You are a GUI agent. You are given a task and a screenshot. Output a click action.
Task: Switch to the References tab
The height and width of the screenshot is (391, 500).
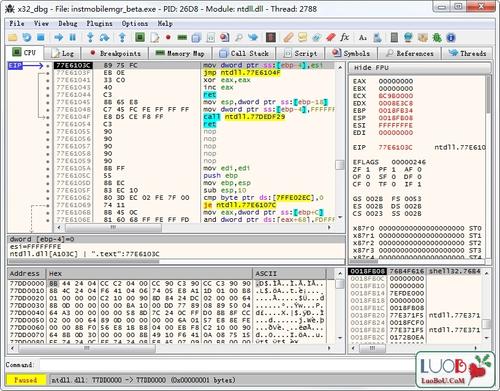click(x=410, y=53)
